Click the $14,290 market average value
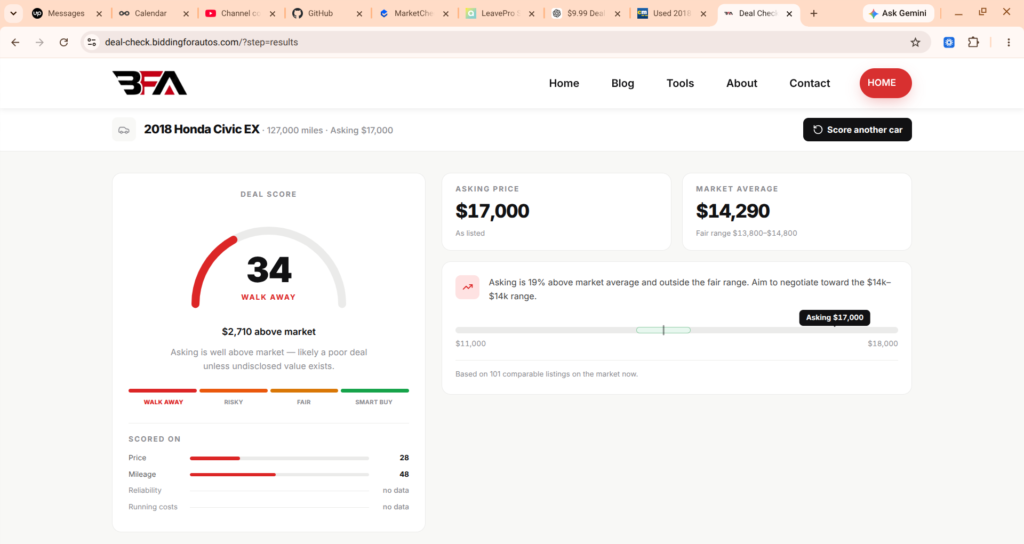 pos(733,211)
